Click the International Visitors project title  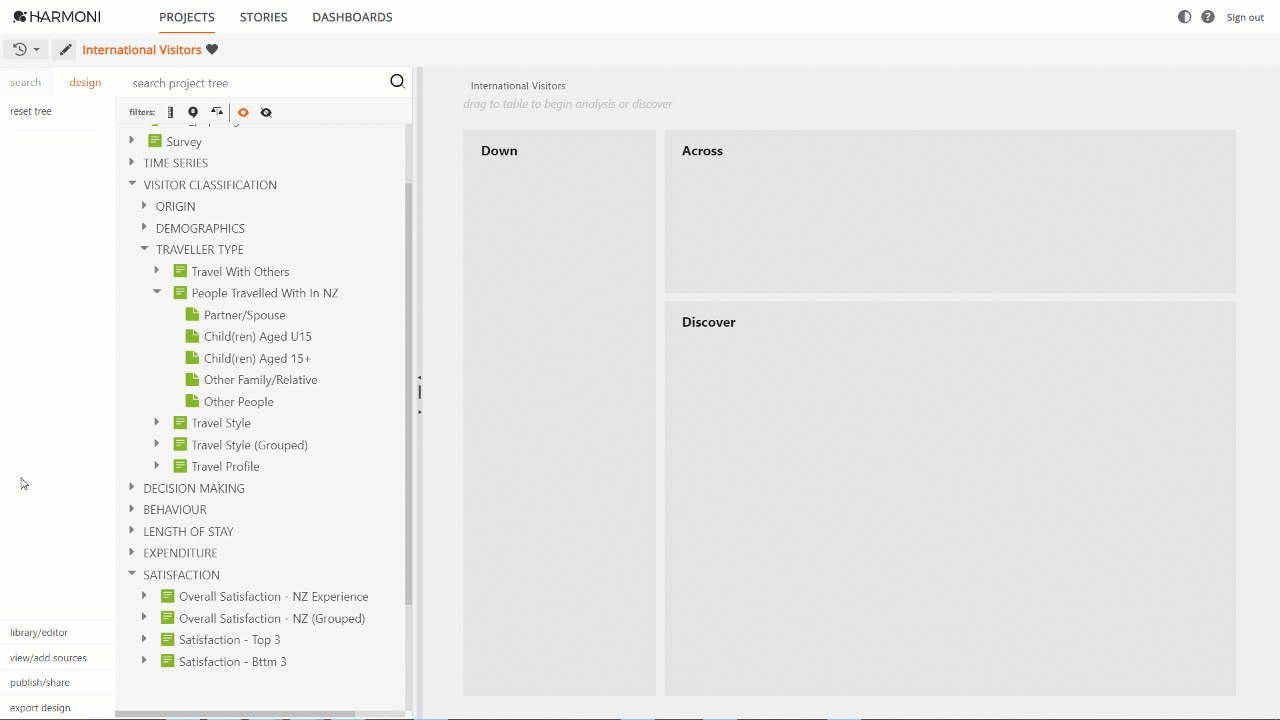[142, 49]
